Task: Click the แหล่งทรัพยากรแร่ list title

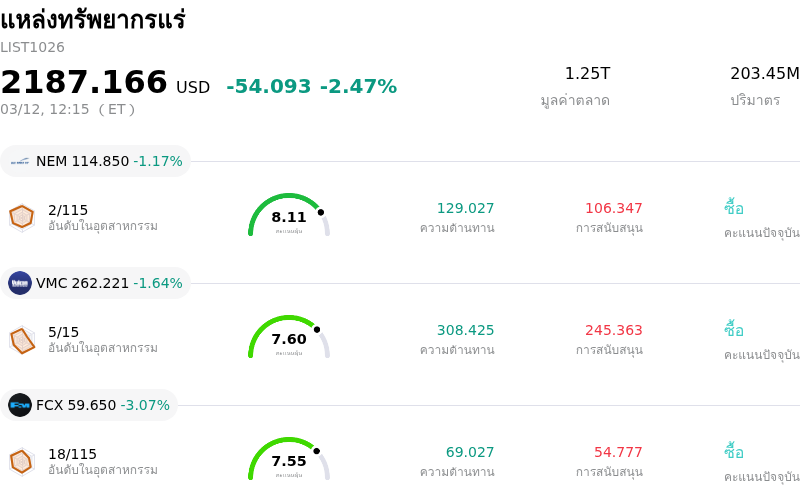Action: tap(93, 20)
